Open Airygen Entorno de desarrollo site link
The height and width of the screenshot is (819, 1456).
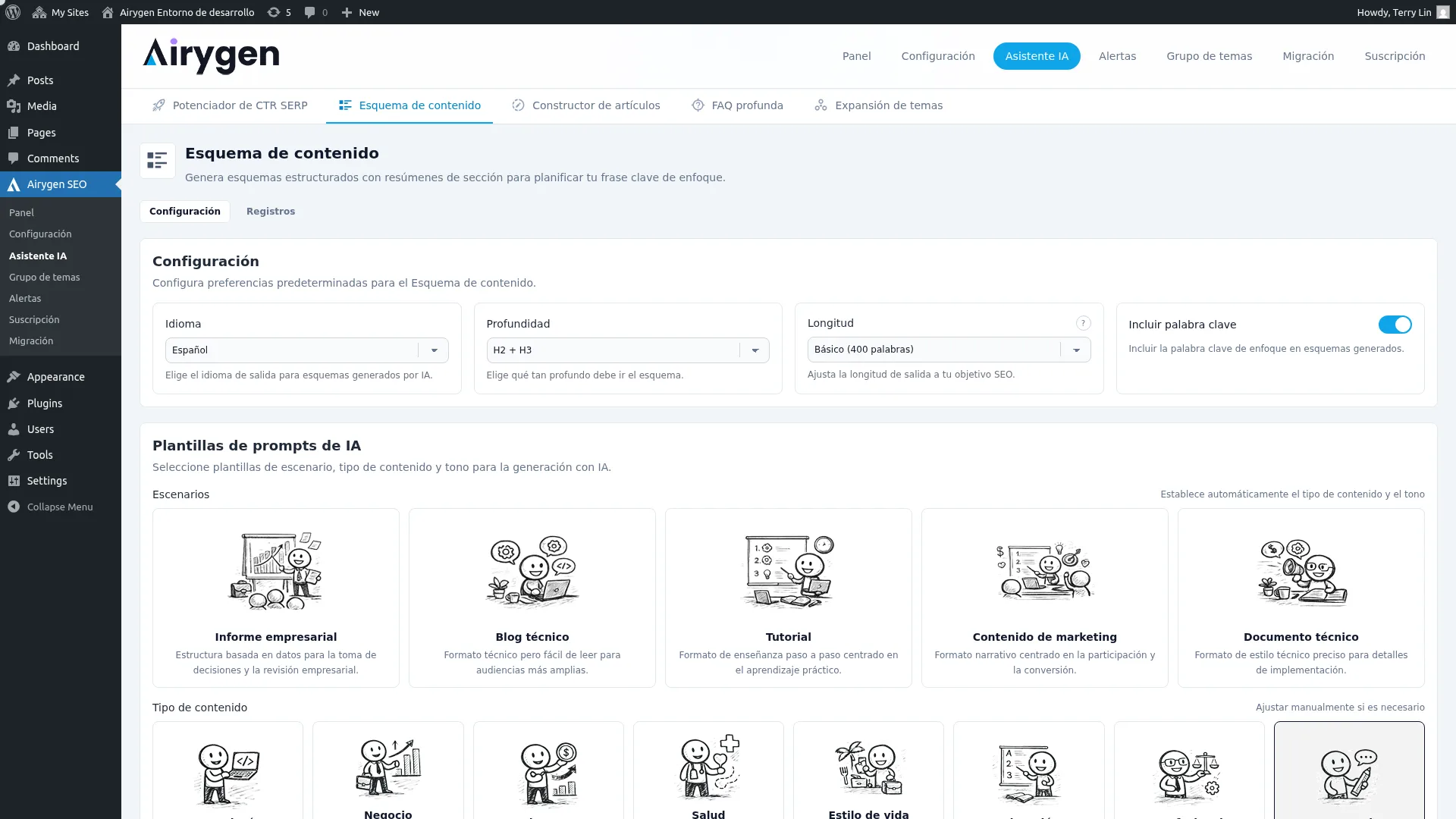tap(178, 12)
